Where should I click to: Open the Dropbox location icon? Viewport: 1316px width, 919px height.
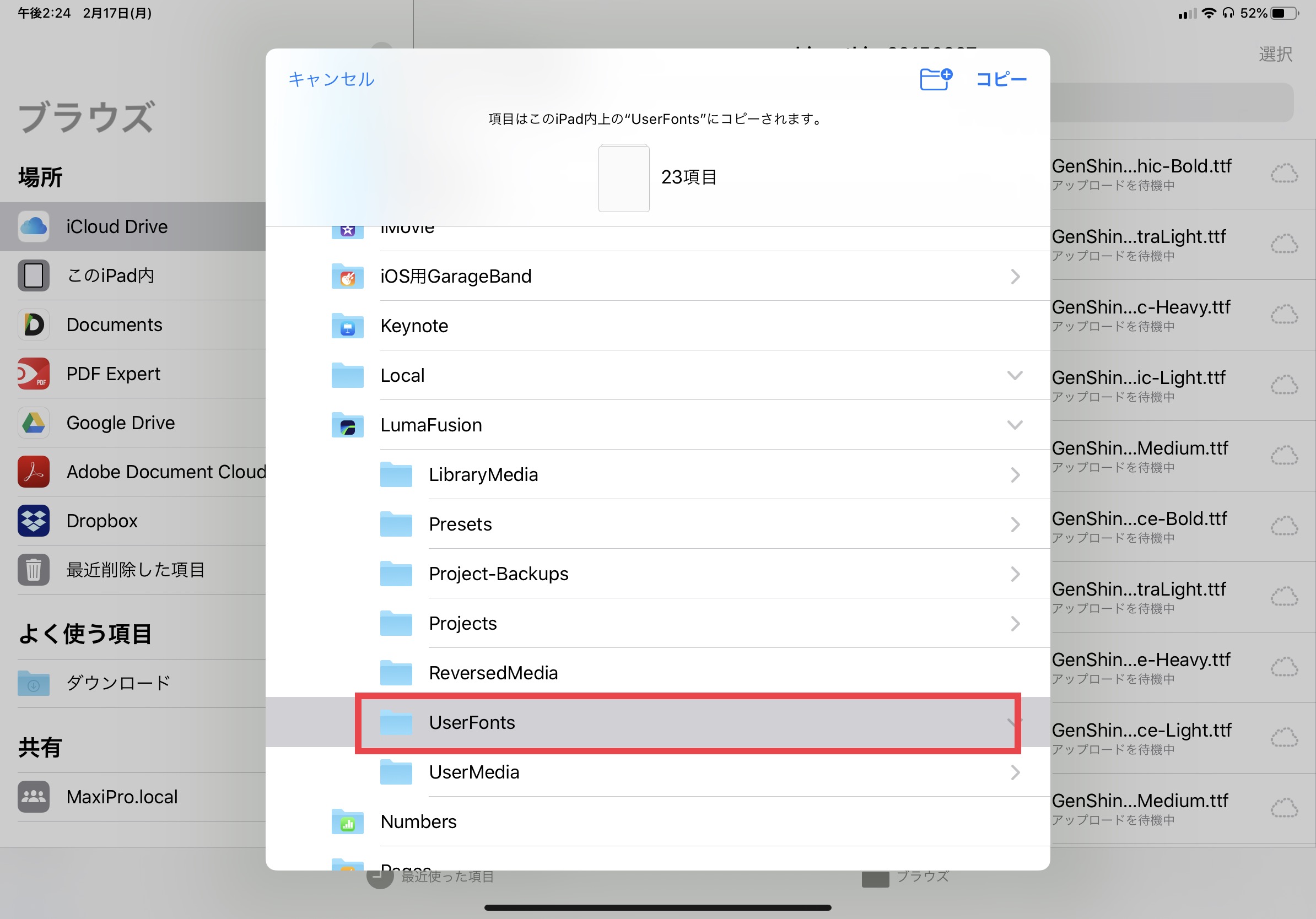point(33,521)
